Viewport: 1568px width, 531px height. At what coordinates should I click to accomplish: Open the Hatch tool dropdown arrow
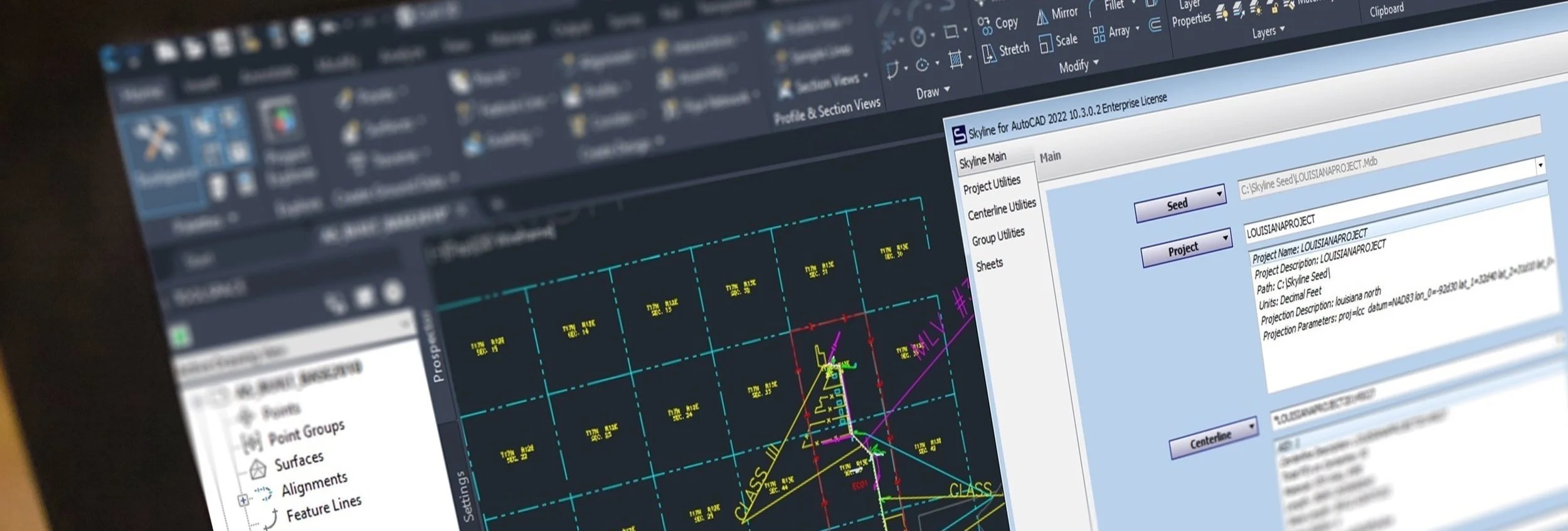[x=970, y=57]
